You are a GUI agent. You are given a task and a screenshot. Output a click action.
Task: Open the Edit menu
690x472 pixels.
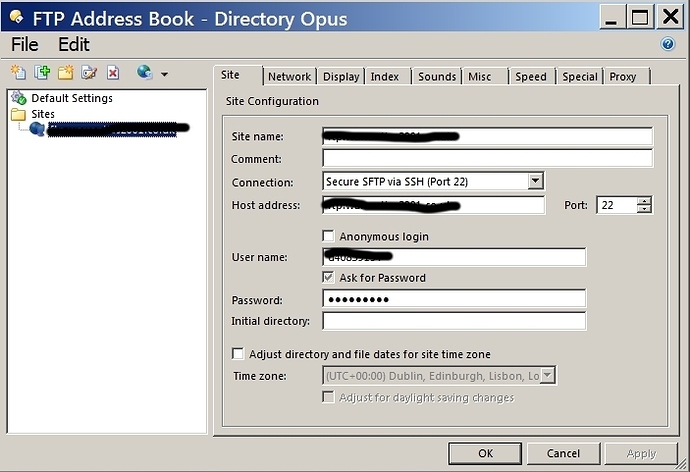click(73, 44)
